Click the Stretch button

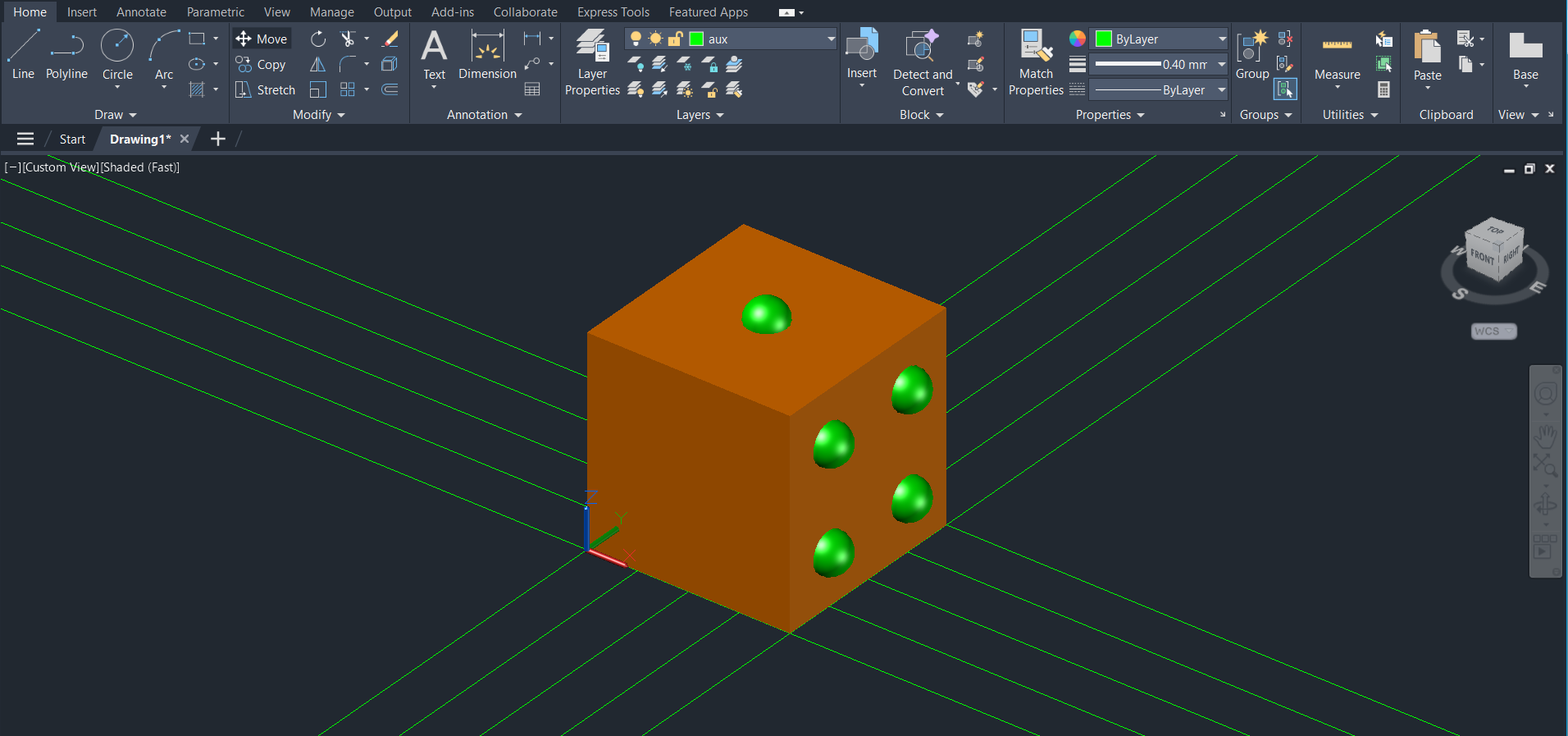click(266, 89)
